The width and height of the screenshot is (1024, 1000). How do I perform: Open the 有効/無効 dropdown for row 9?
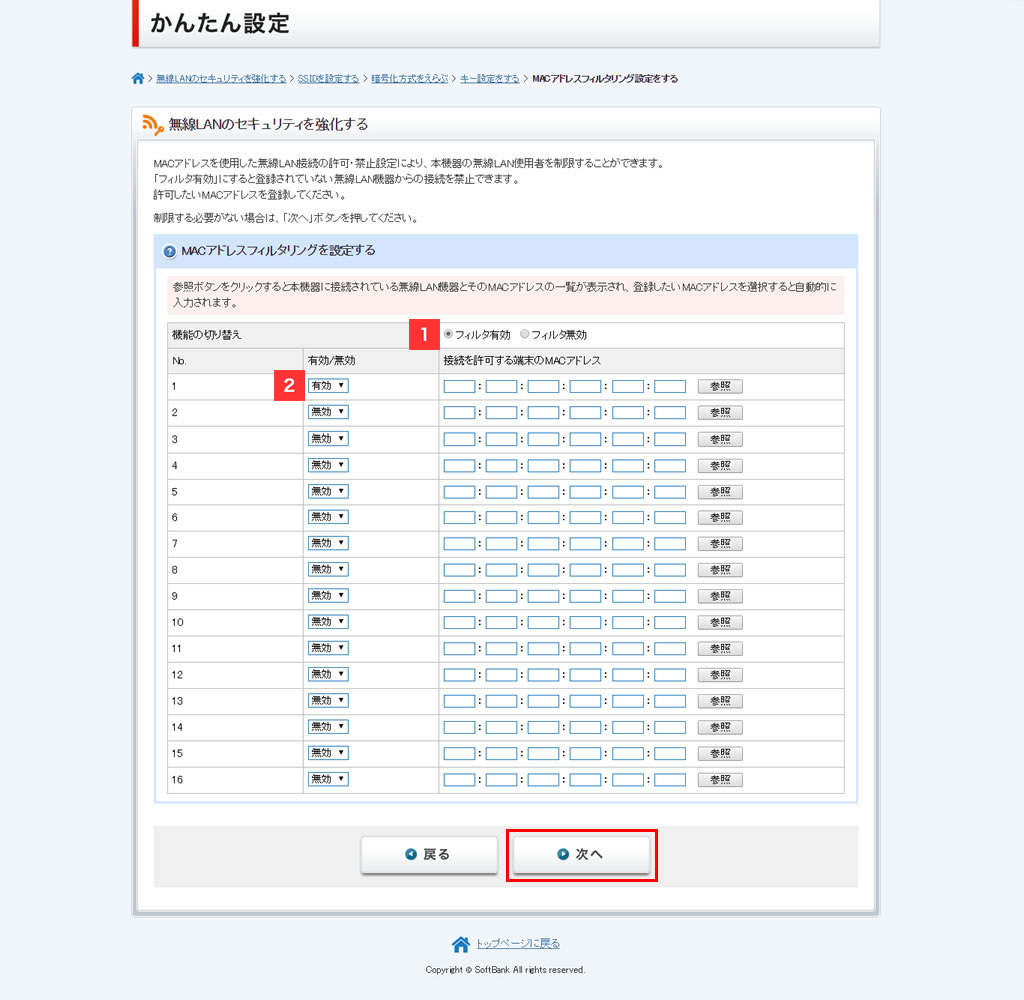tap(328, 596)
